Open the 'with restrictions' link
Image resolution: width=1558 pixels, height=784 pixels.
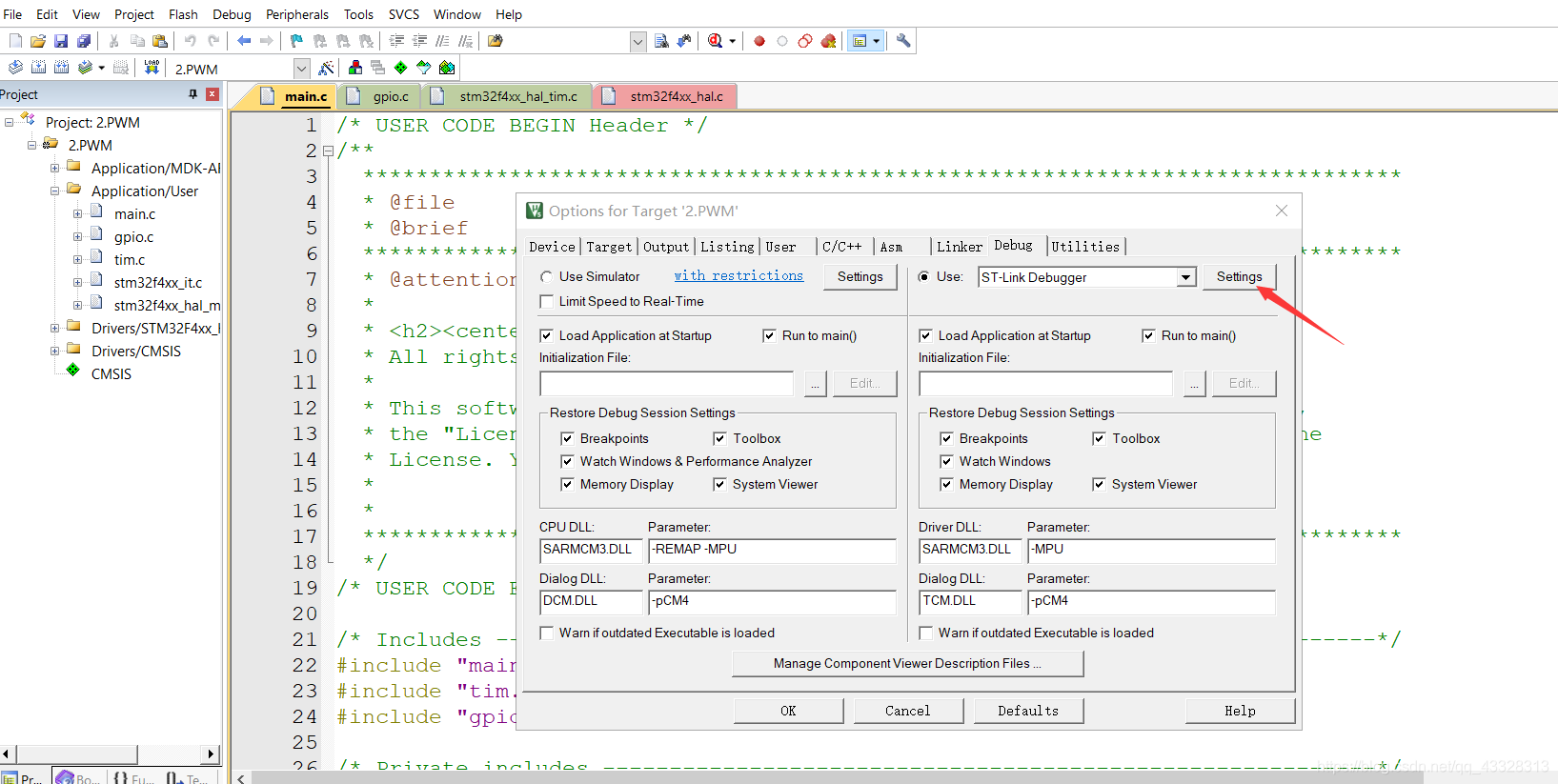coord(739,276)
